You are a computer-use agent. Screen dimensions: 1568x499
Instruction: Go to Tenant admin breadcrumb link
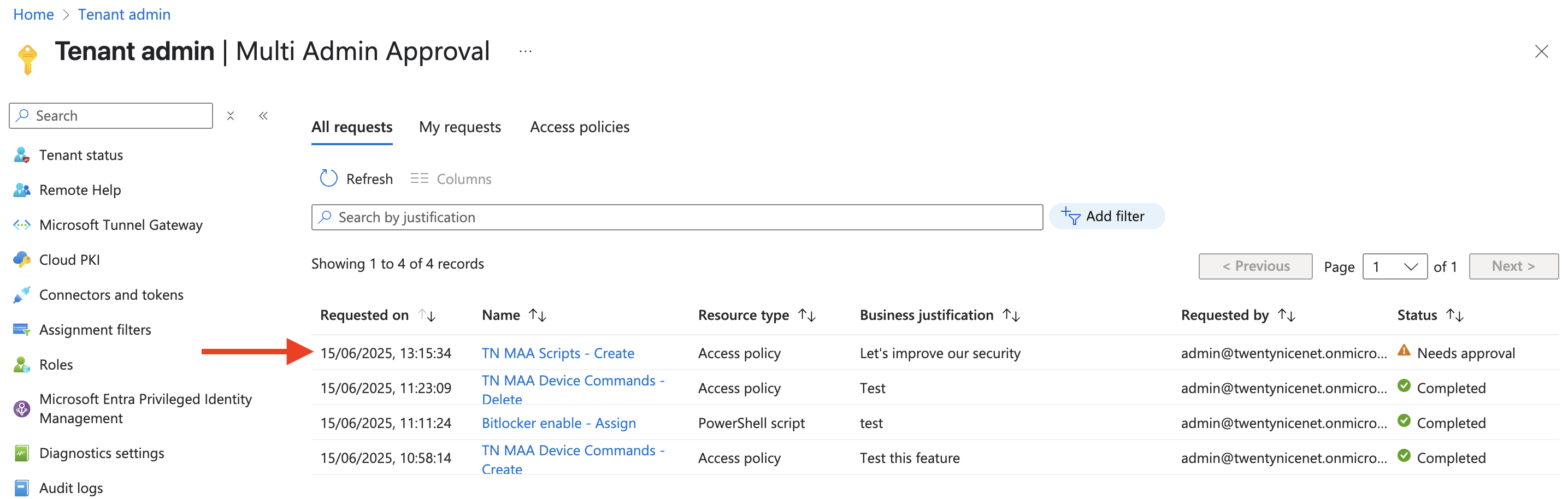[124, 15]
